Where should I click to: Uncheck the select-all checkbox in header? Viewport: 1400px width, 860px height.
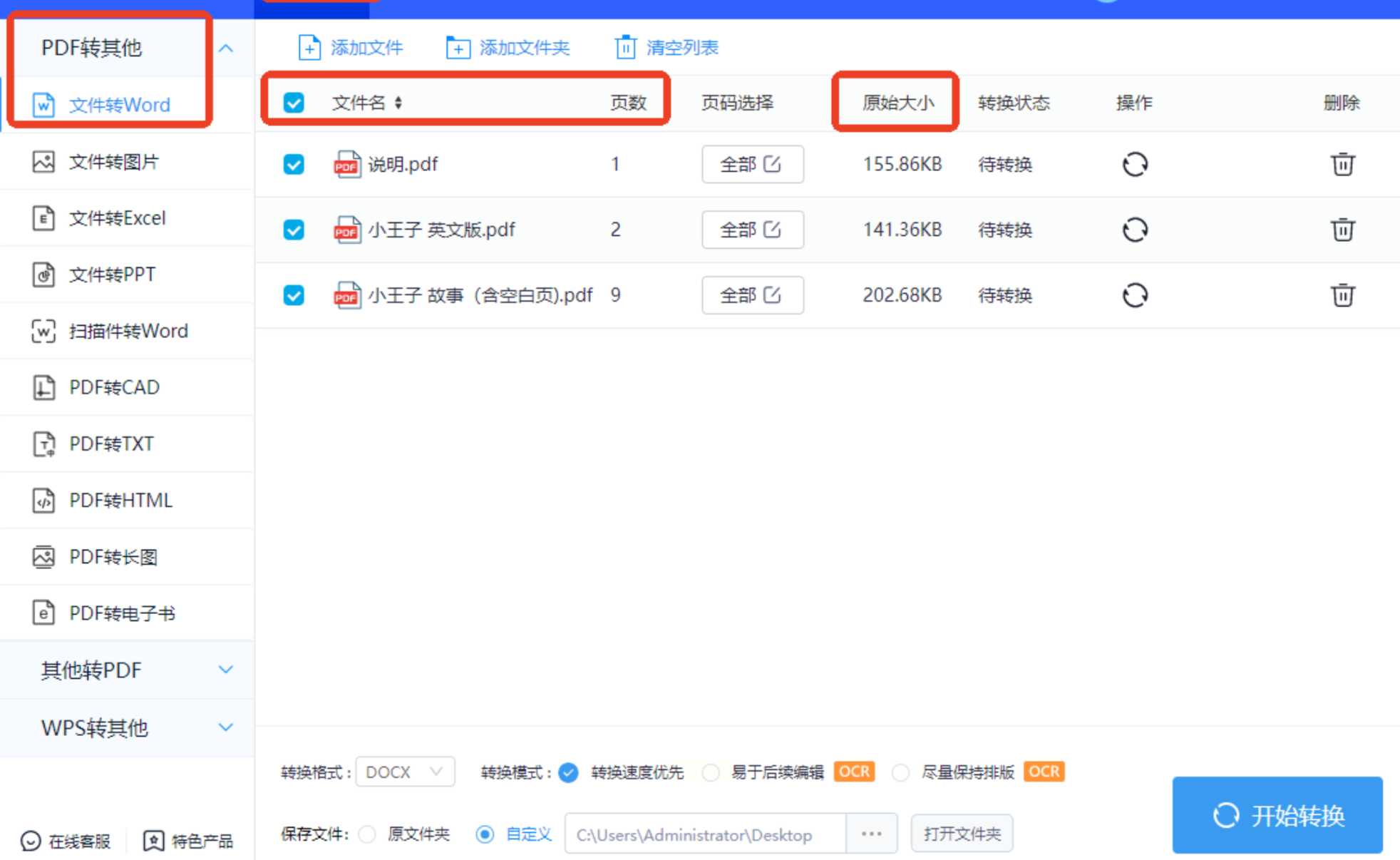294,103
